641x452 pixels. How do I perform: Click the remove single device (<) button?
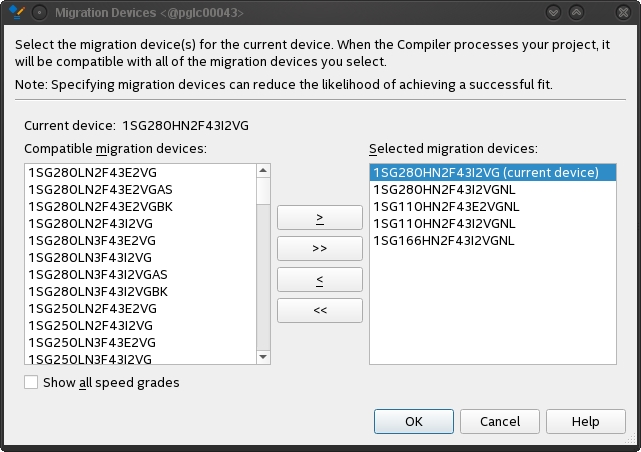(x=320, y=279)
